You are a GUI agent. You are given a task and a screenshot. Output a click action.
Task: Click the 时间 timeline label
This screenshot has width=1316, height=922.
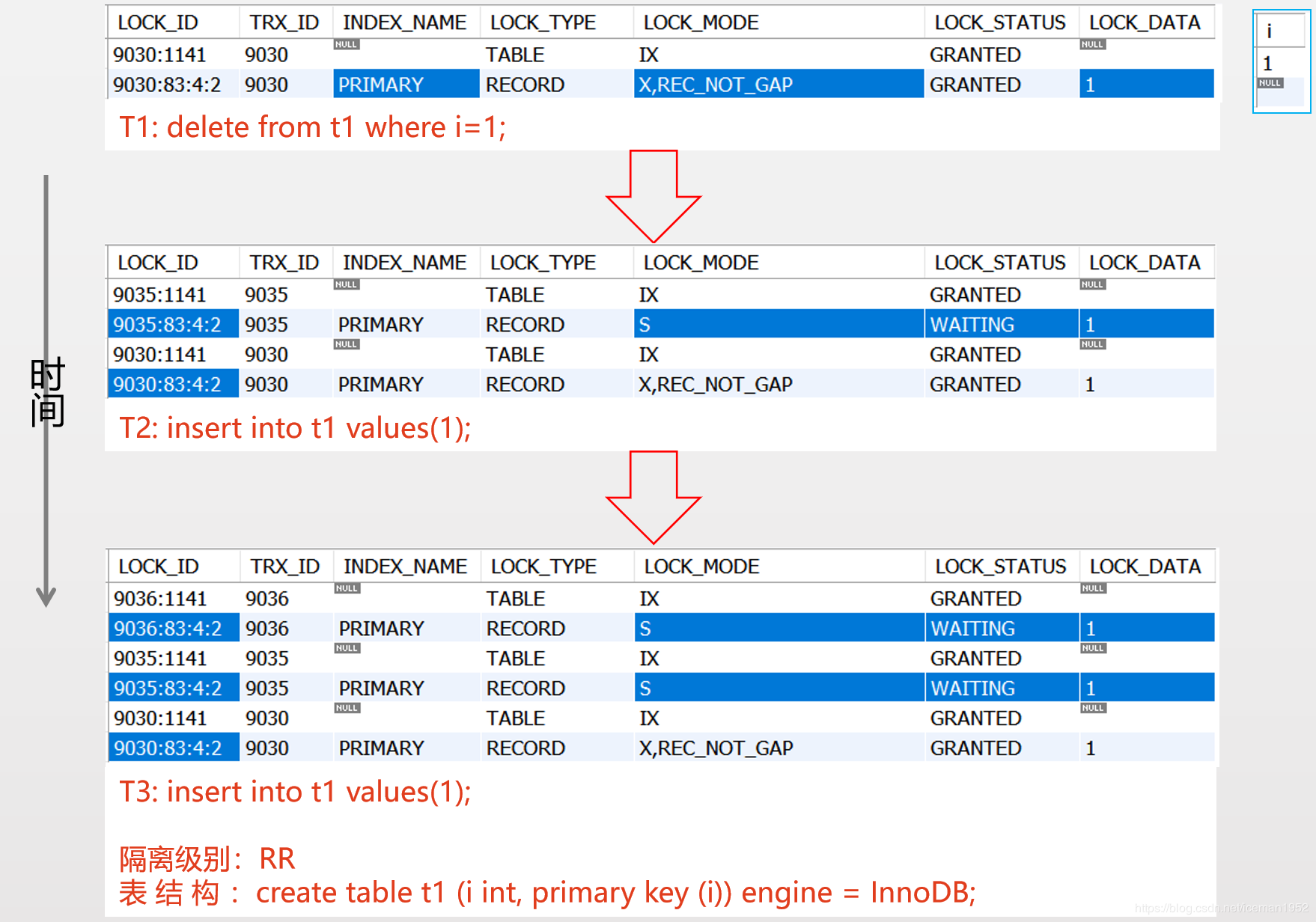[47, 392]
